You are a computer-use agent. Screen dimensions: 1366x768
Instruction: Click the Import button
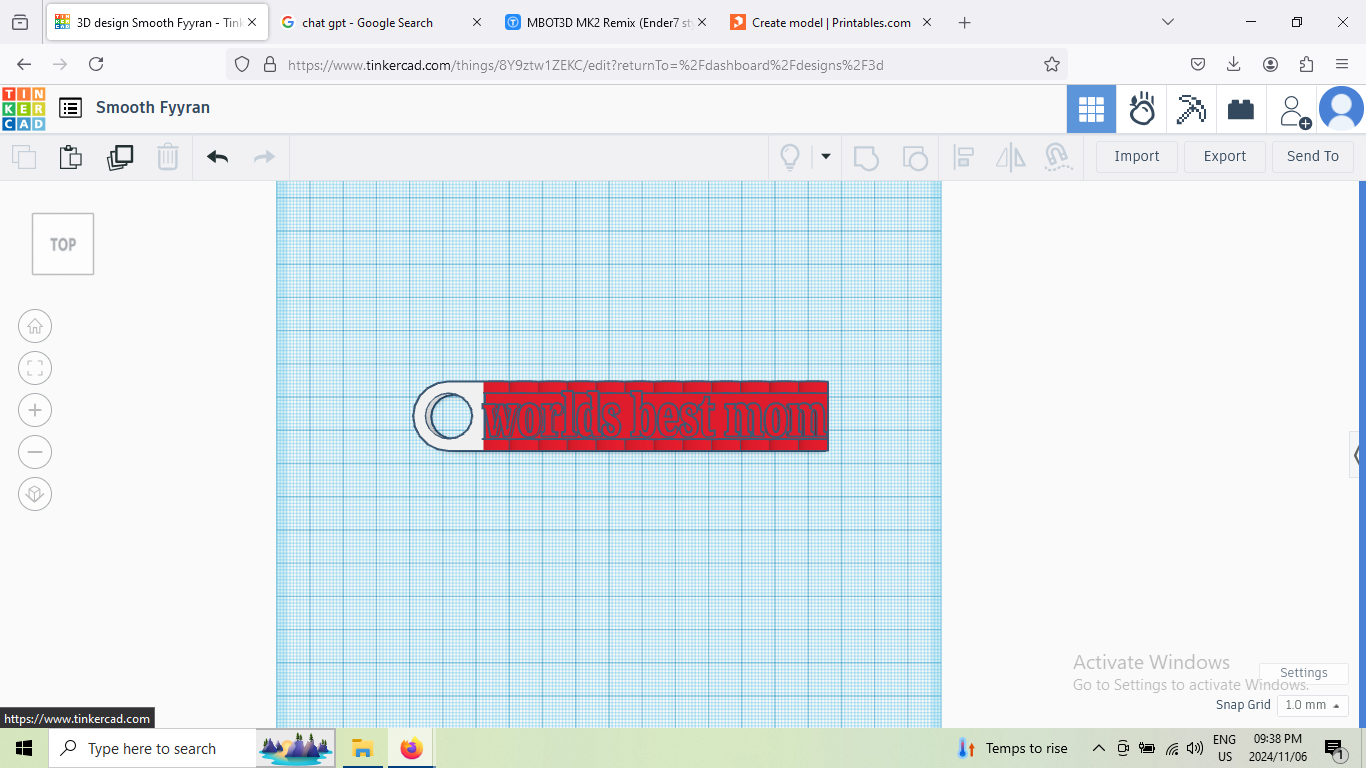coord(1137,157)
